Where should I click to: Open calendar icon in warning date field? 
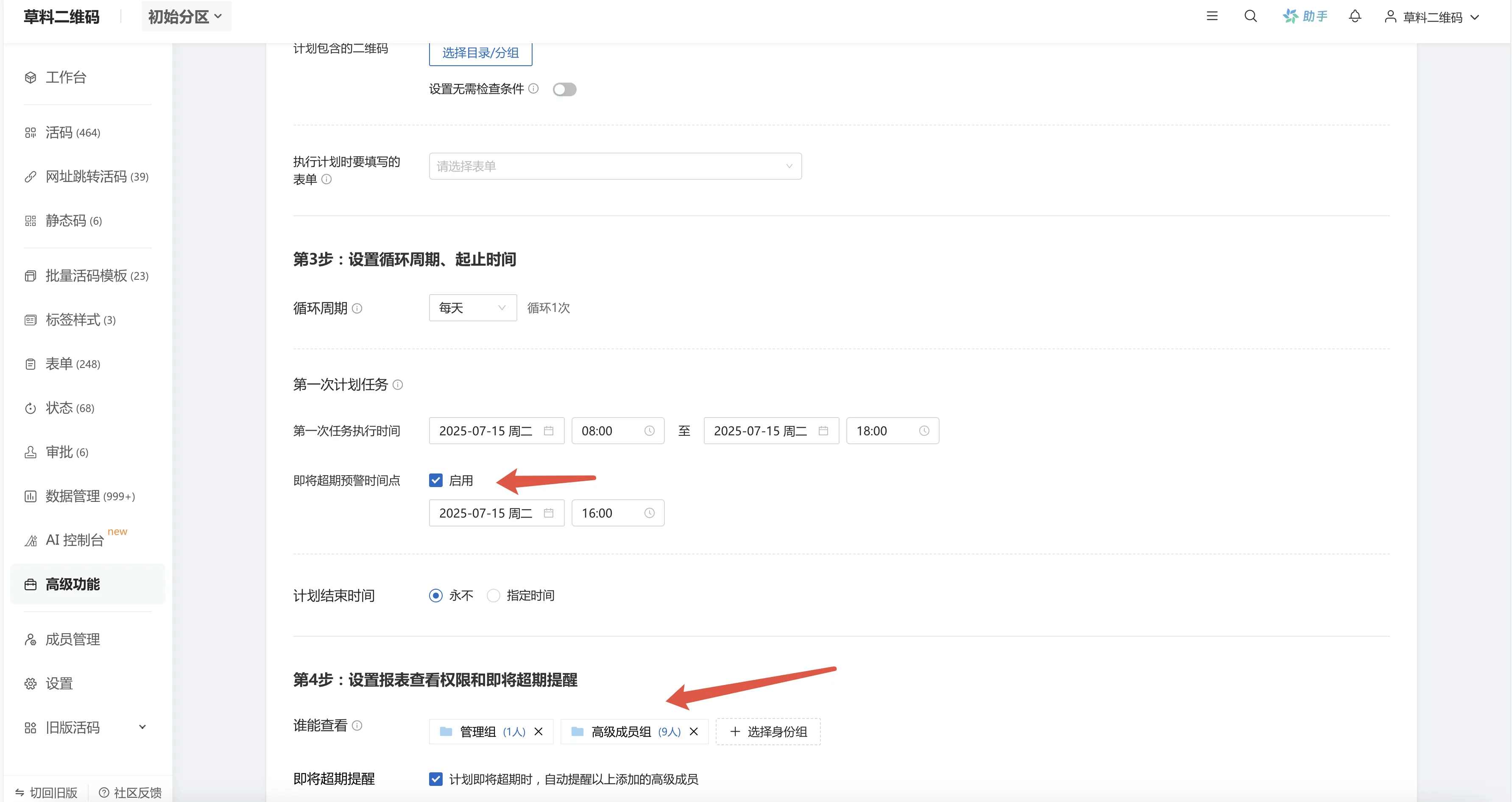tap(549, 513)
